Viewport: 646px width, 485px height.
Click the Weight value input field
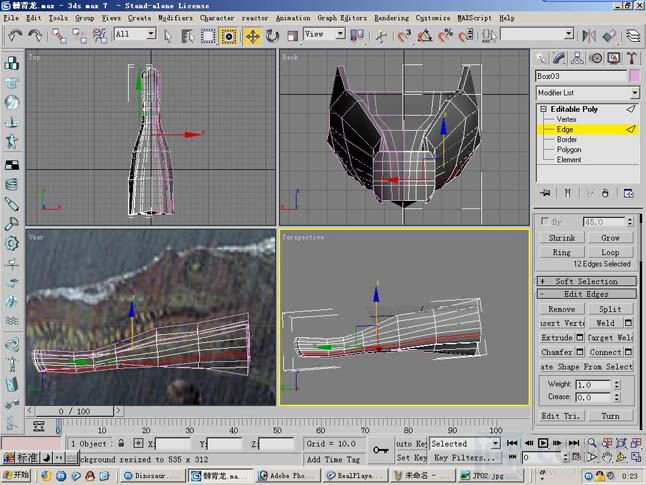coord(592,385)
